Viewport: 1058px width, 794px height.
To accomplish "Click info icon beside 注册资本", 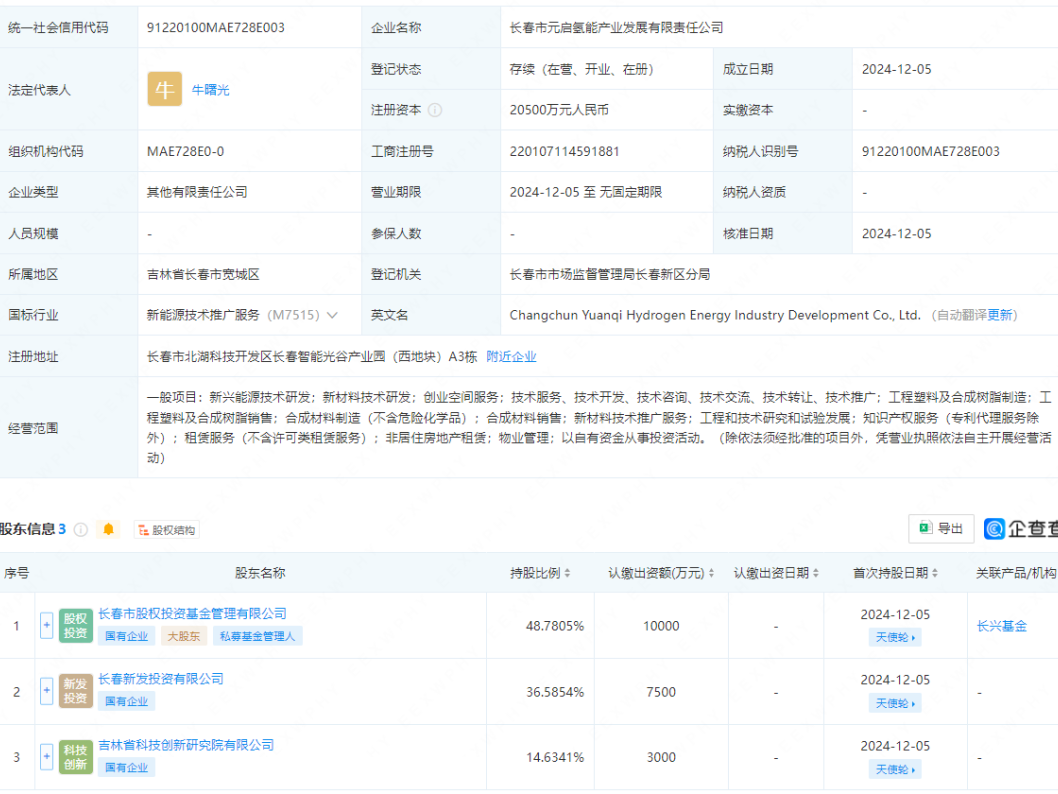I will (435, 110).
